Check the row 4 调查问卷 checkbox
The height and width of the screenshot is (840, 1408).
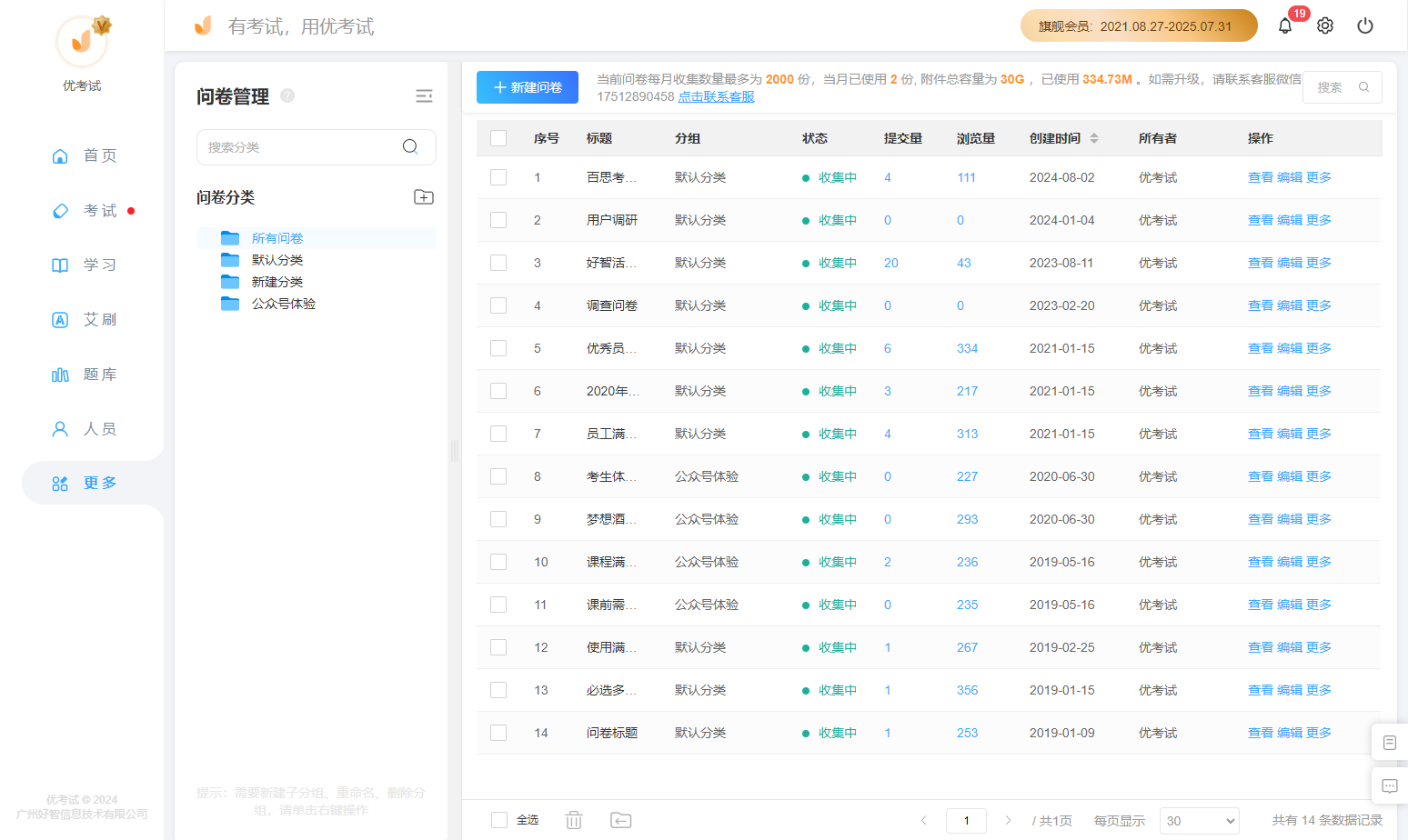click(498, 305)
